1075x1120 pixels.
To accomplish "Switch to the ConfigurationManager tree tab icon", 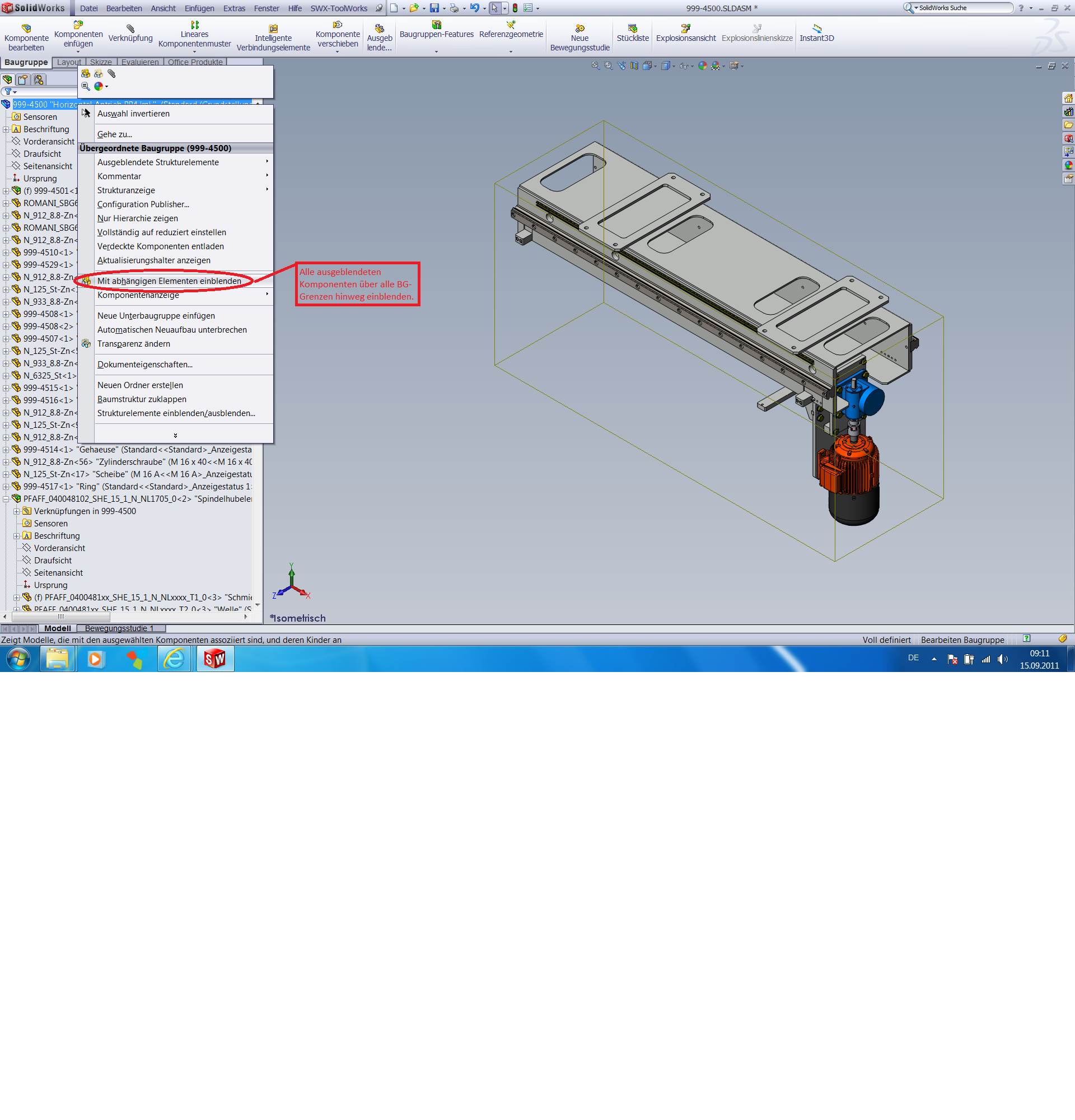I will click(38, 80).
